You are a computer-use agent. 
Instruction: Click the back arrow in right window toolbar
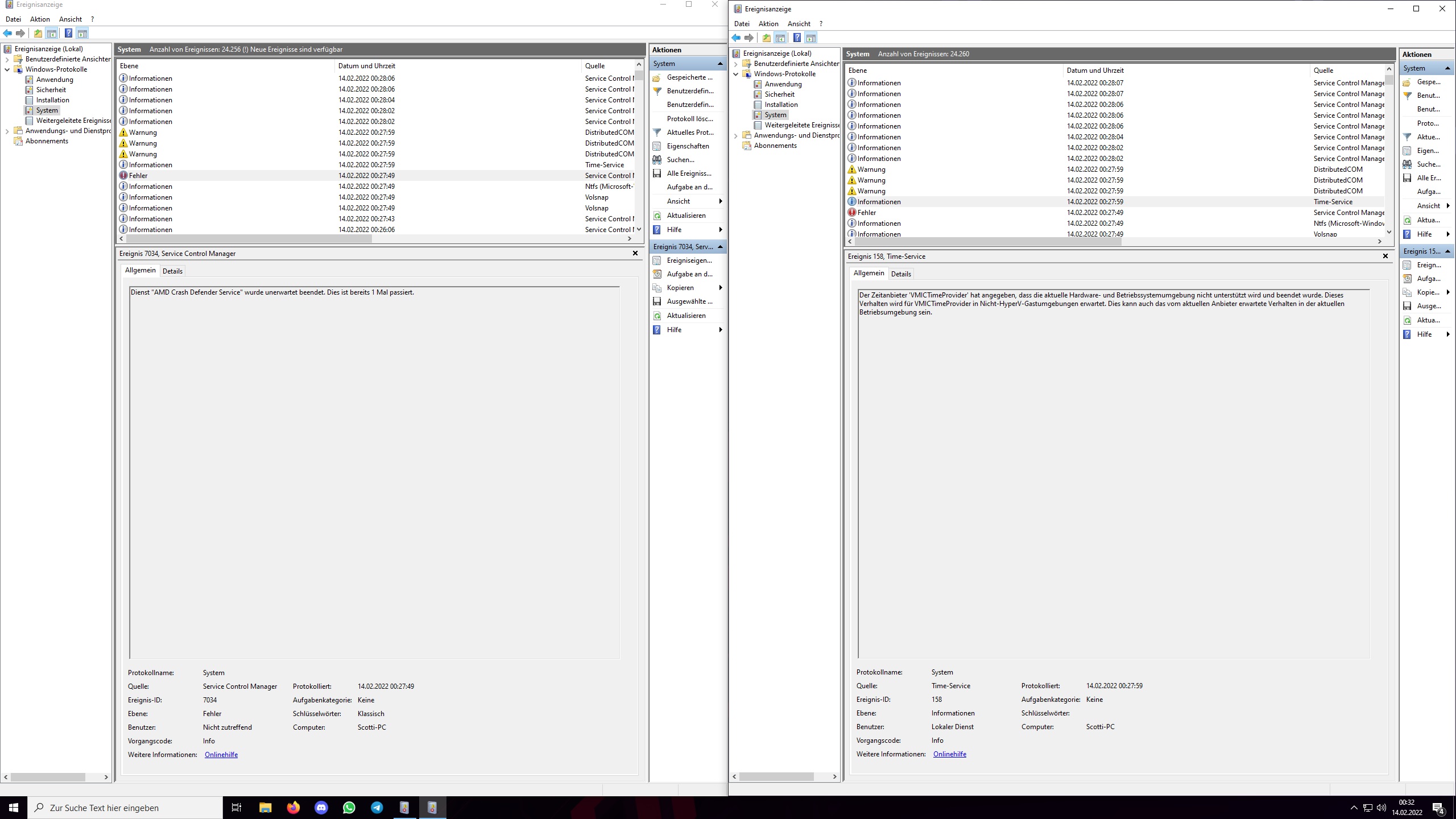point(736,38)
